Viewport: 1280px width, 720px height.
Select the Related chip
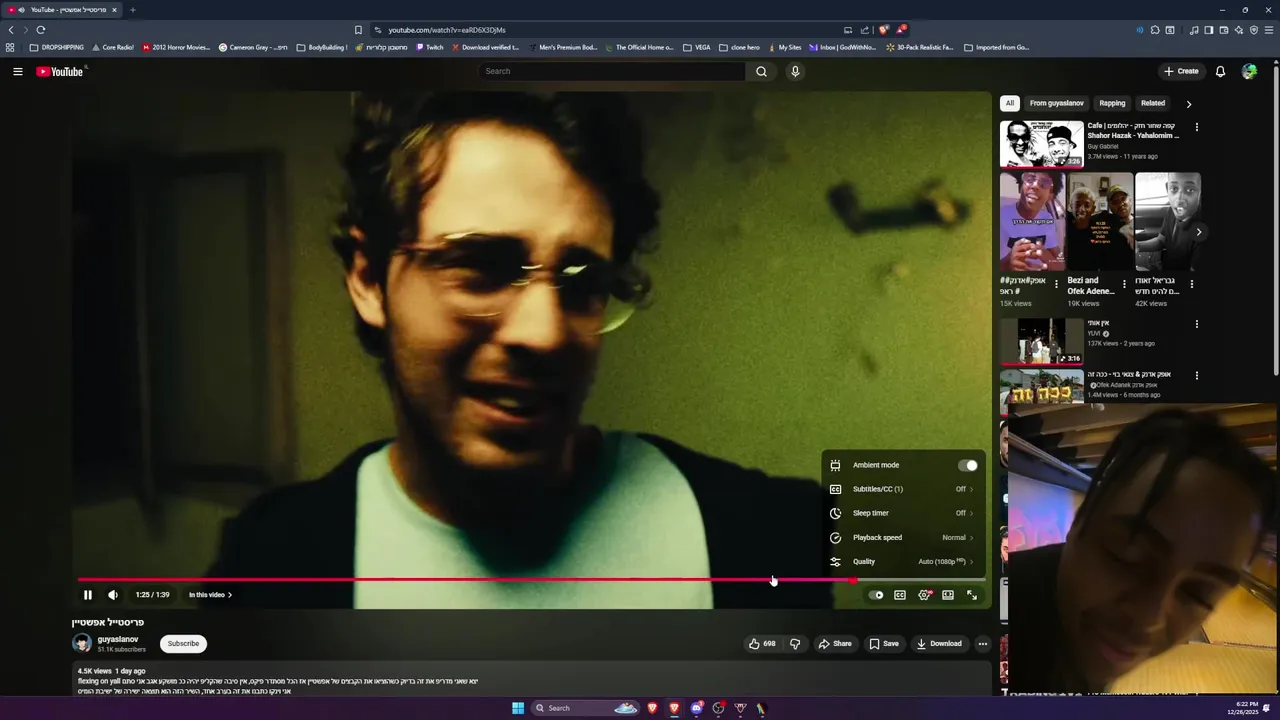tap(1153, 103)
